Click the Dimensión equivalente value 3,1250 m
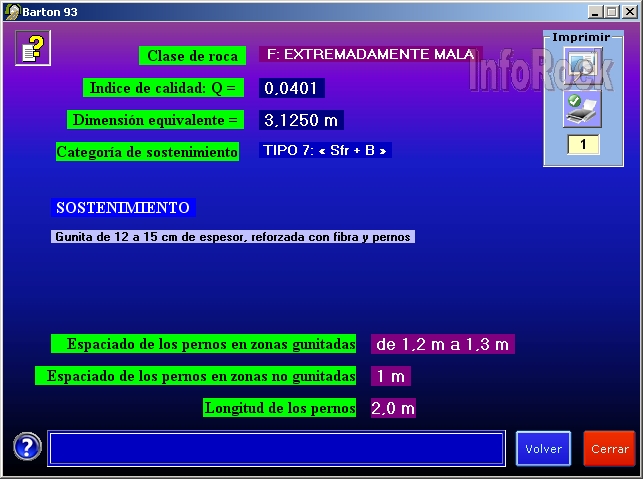The height and width of the screenshot is (479, 643). (x=301, y=120)
